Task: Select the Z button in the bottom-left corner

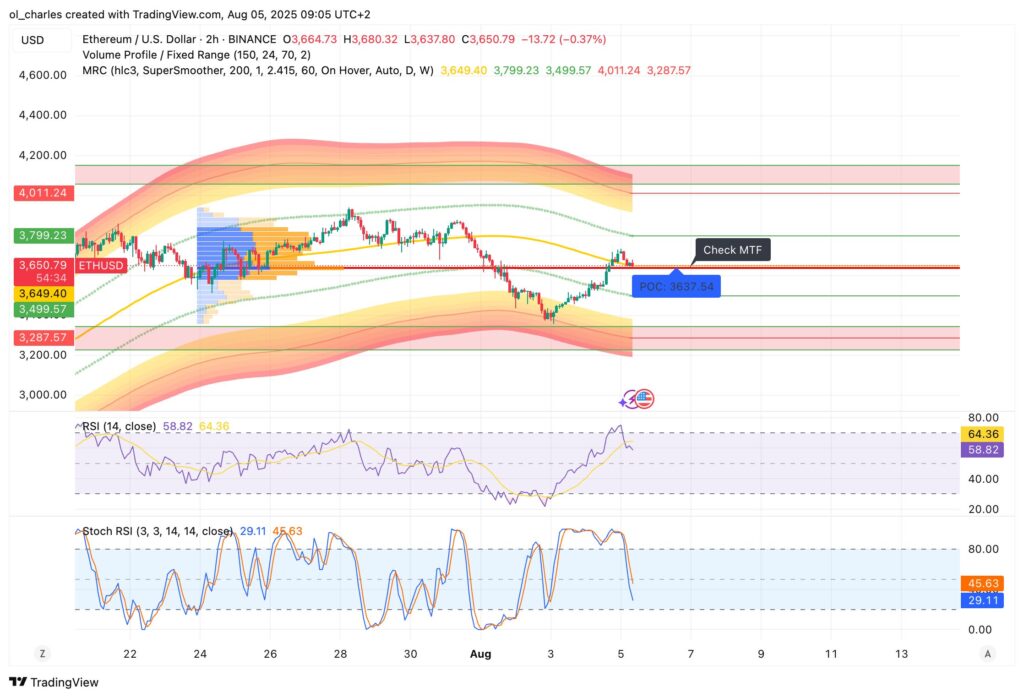Action: 42,652
